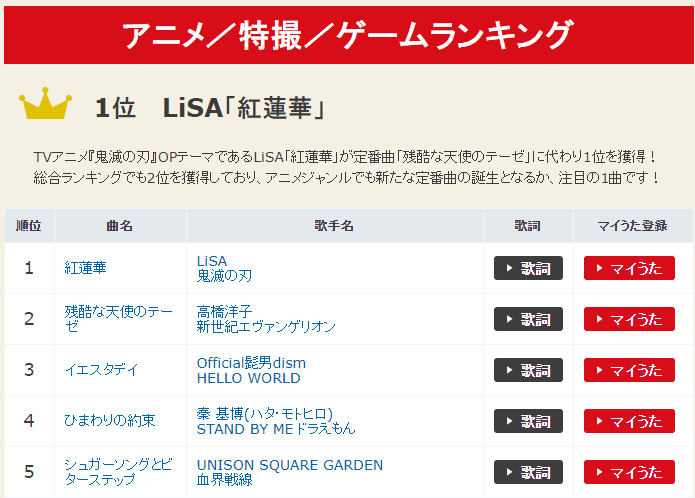Viewport: 695px width, 498px height.
Task: Open HELLO WORLD link
Action: click(x=249, y=378)
